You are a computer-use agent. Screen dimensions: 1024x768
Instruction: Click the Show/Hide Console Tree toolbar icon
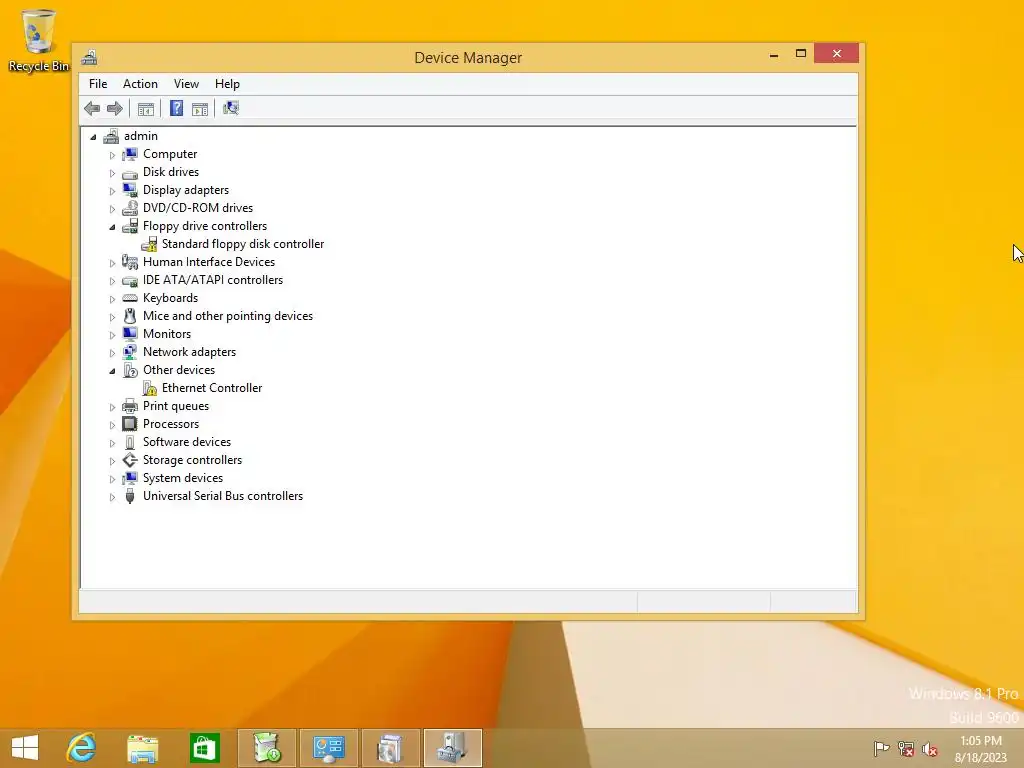coord(146,108)
